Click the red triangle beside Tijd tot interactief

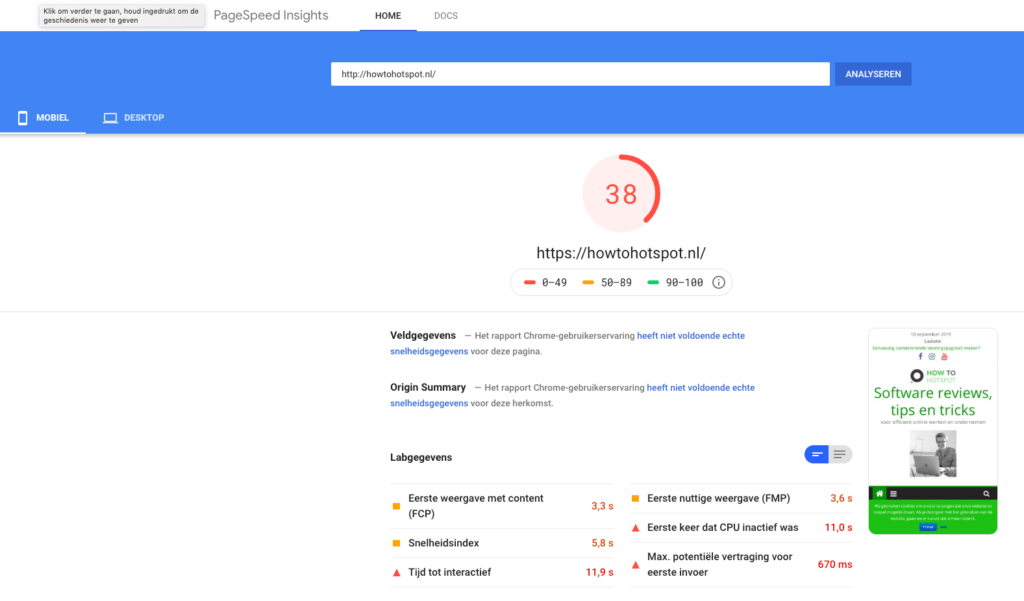click(397, 572)
